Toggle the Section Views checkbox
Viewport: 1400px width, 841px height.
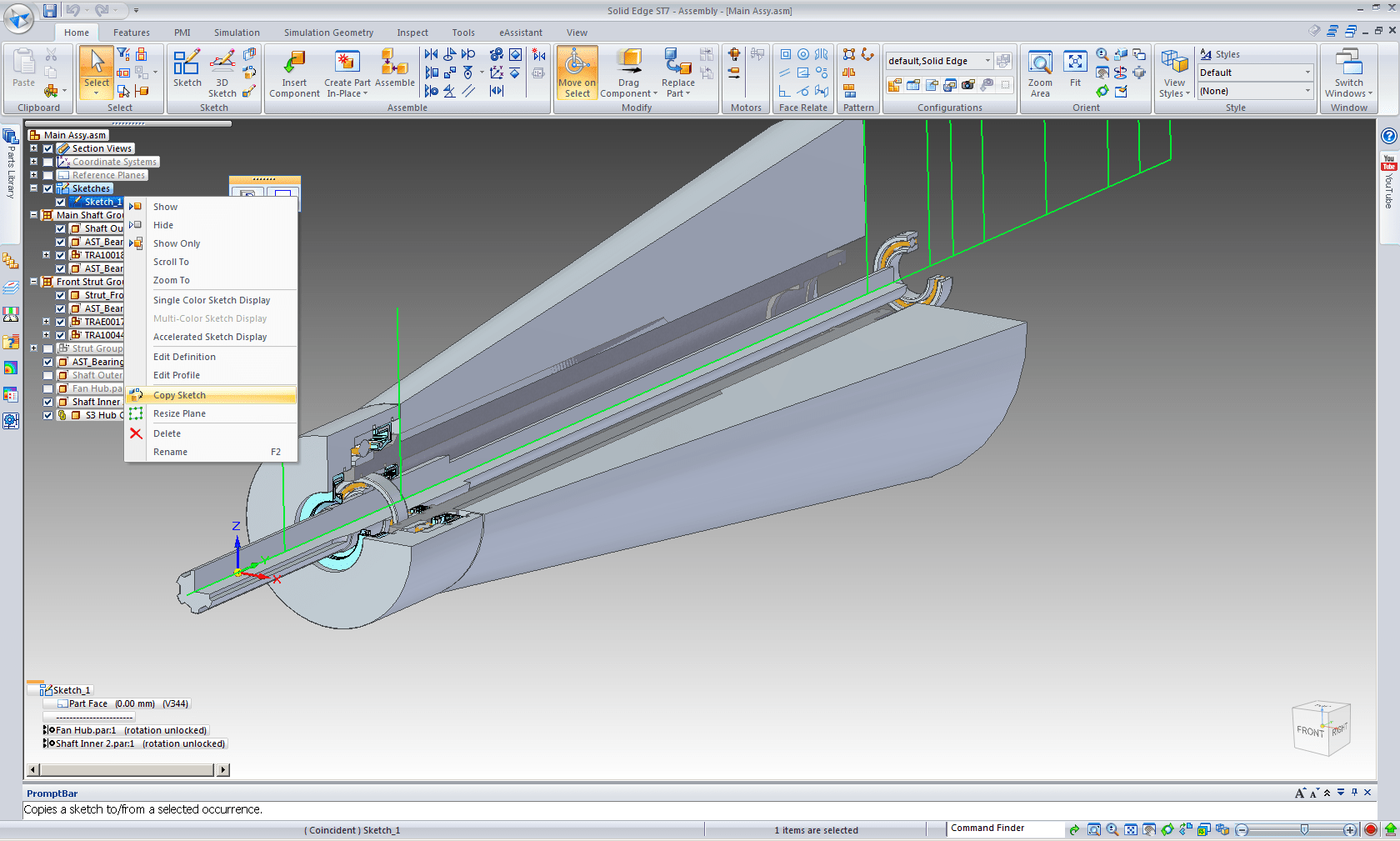pyautogui.click(x=48, y=149)
